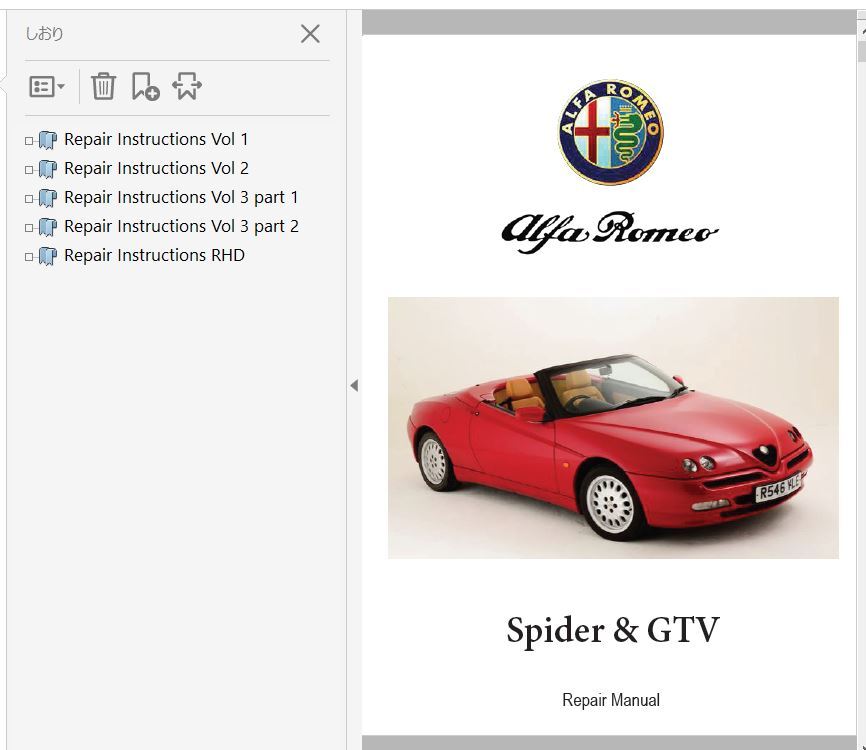Open the bookmark options dropdown menu

[47, 87]
